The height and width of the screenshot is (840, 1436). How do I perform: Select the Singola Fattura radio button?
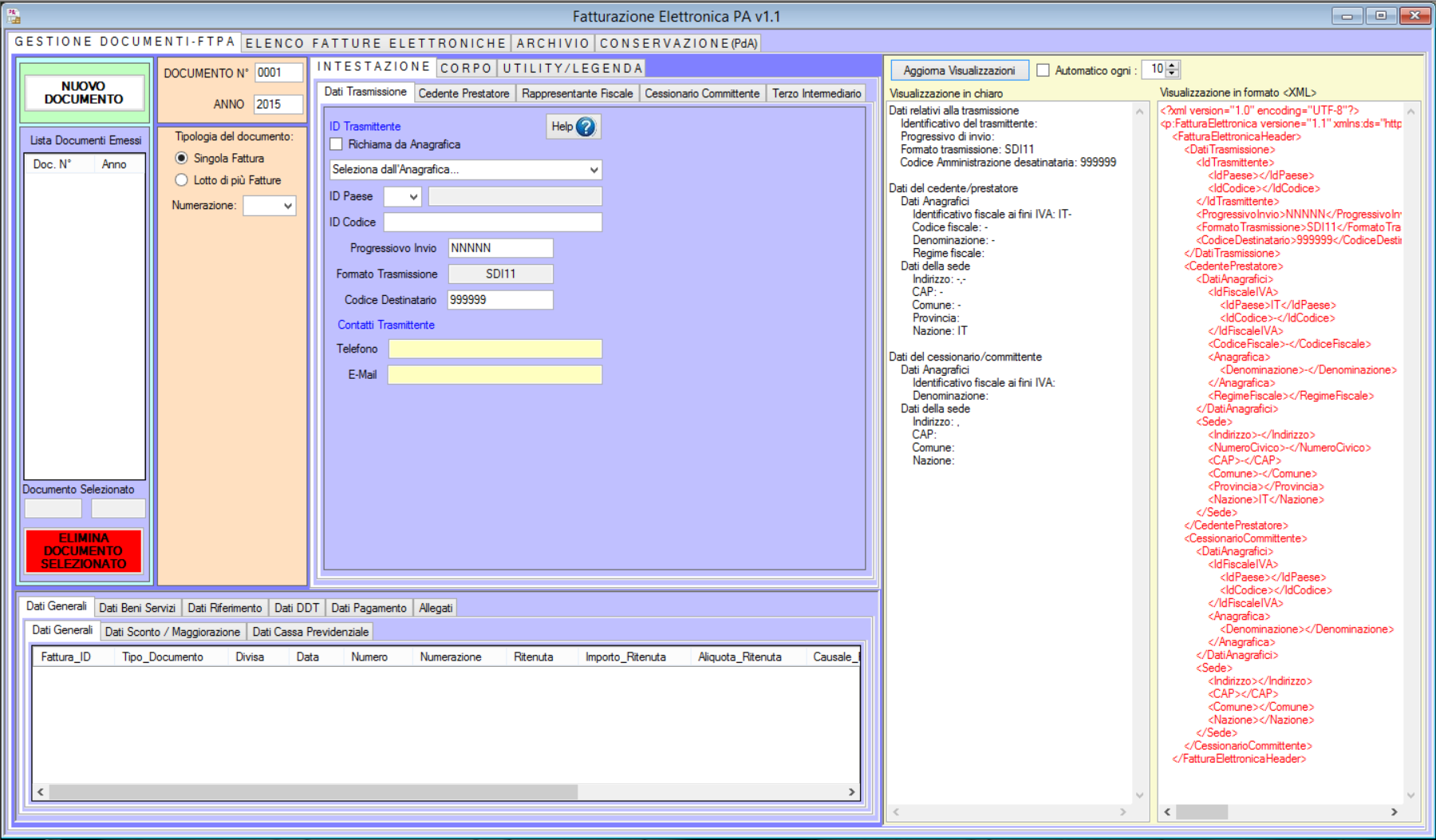(x=181, y=158)
